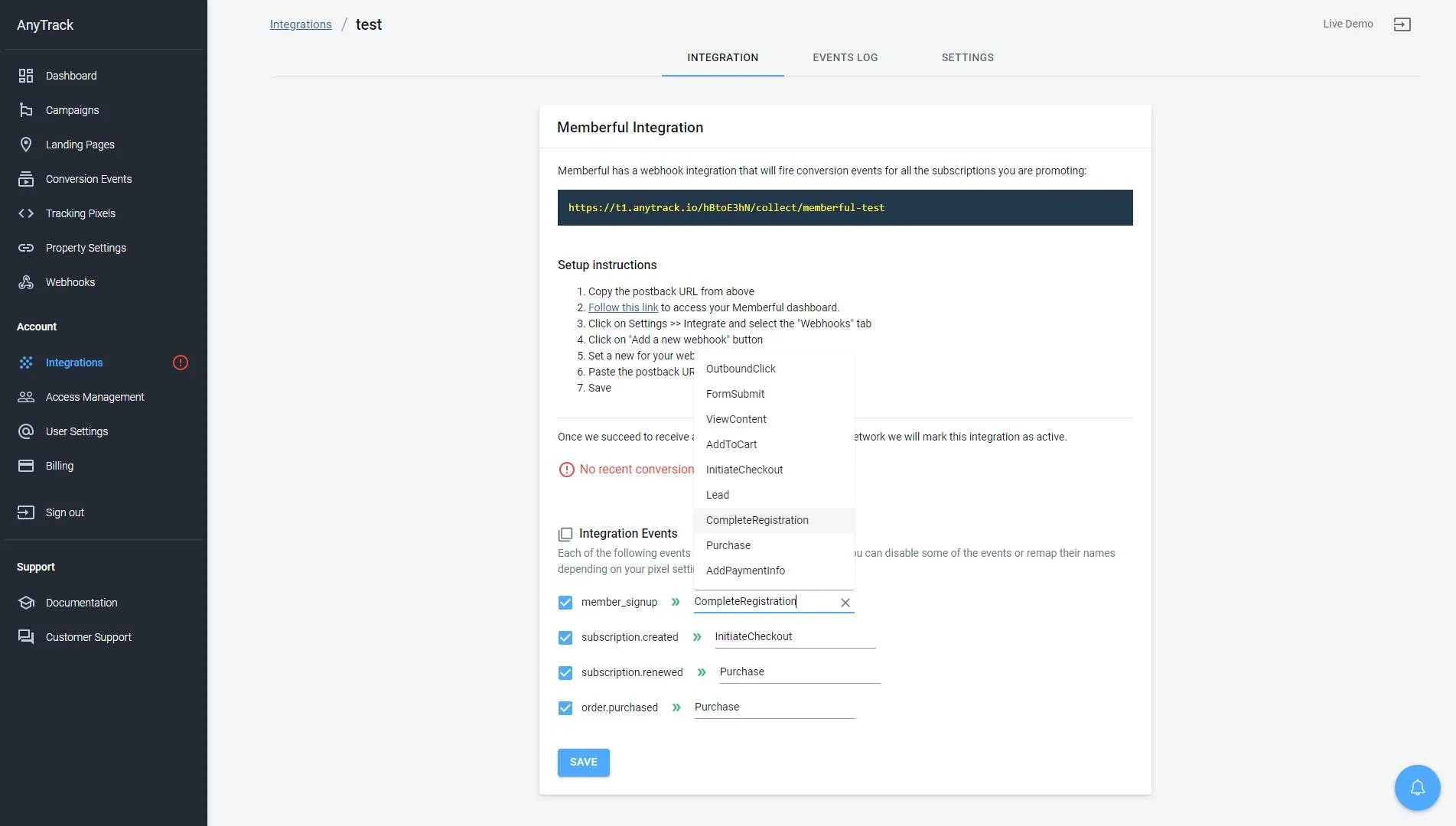Select CompleteRegistration in the open list
This screenshot has width=1456, height=826.
point(774,520)
